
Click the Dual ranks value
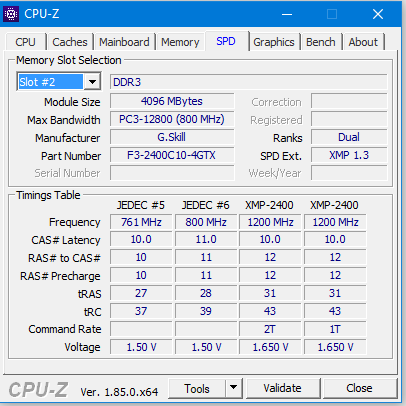[349, 137]
